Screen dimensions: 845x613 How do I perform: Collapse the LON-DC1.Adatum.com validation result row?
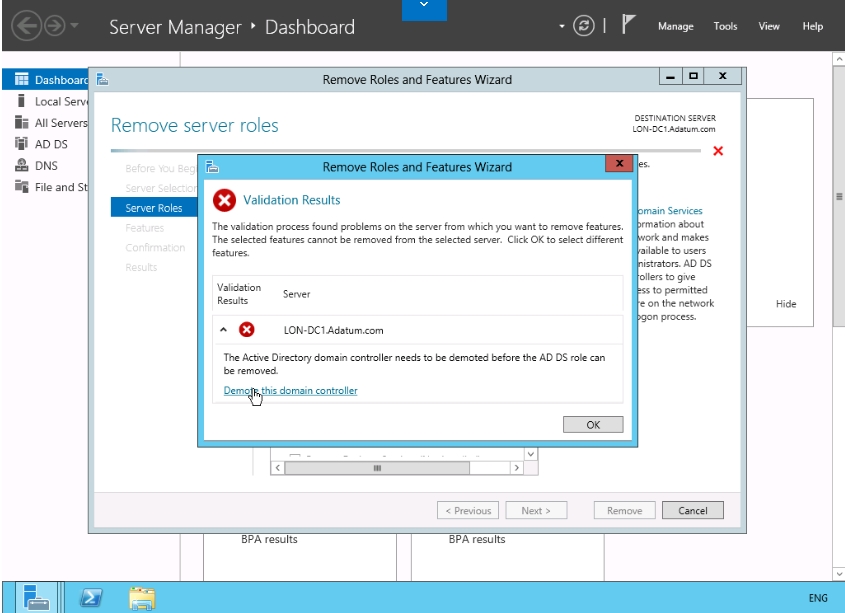click(x=224, y=329)
